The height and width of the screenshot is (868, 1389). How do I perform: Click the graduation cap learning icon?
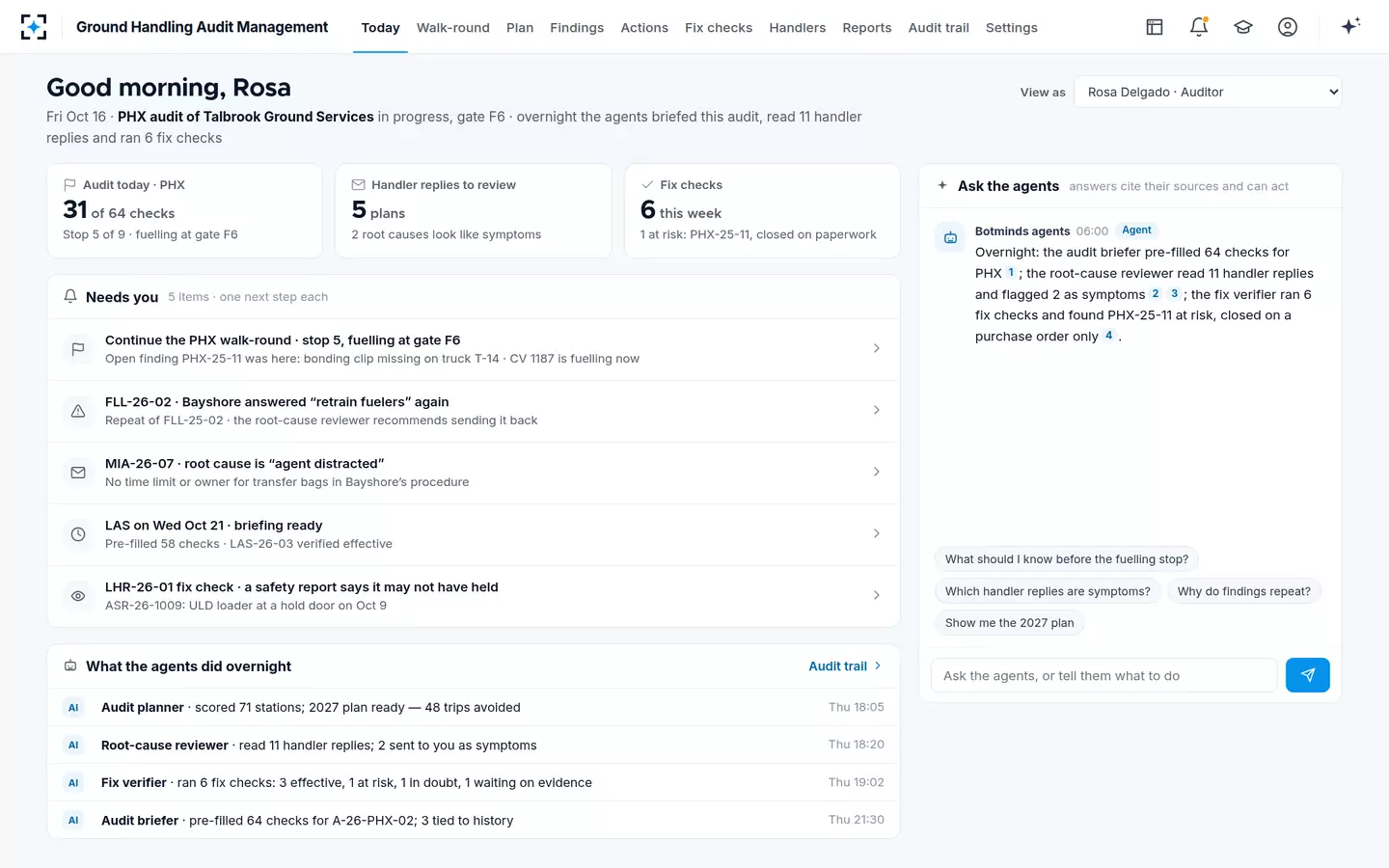click(1243, 27)
